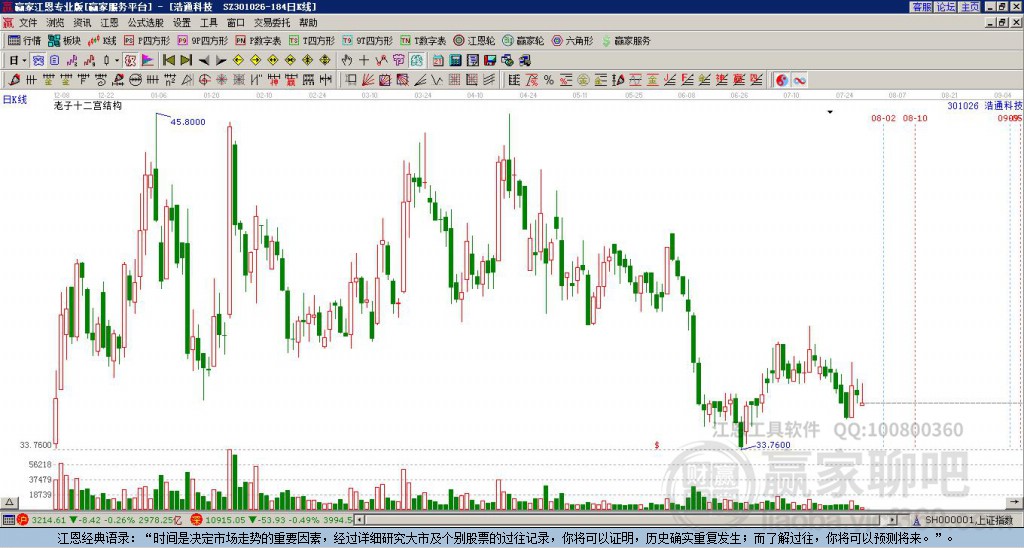
Task: Open the P数字表 tool
Action: click(x=258, y=40)
